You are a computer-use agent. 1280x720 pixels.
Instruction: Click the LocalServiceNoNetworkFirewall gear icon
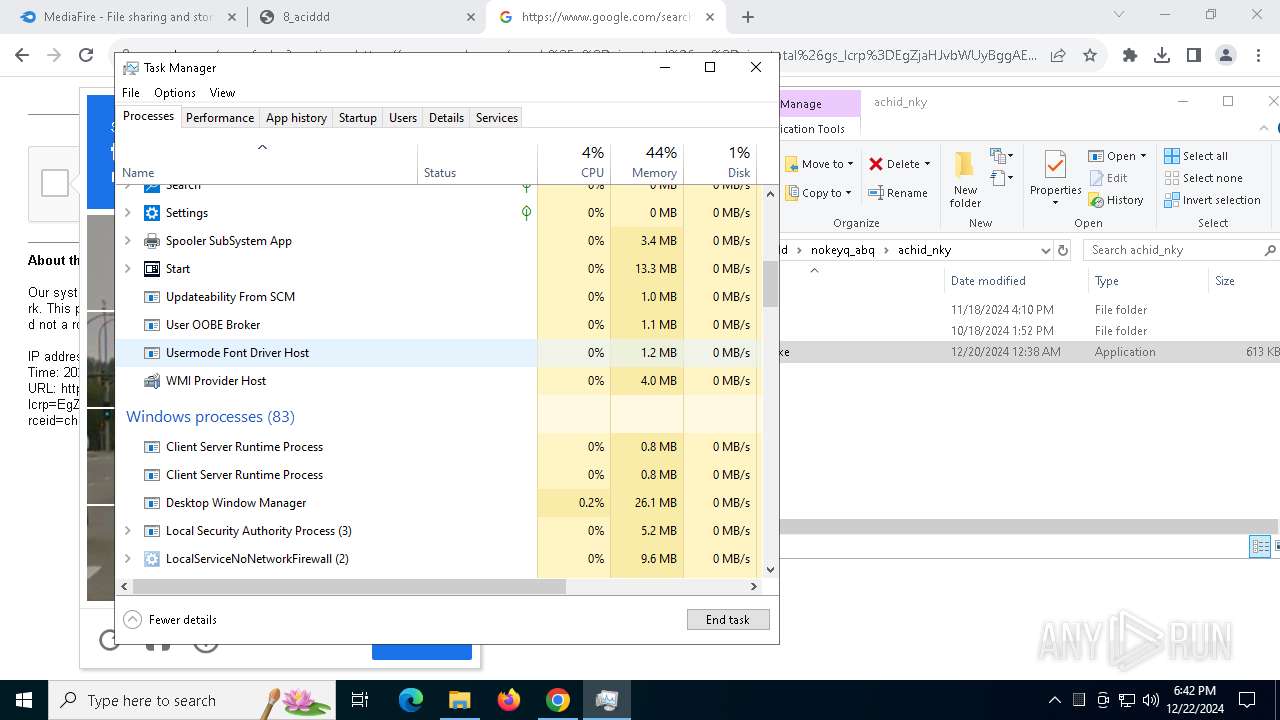[152, 559]
